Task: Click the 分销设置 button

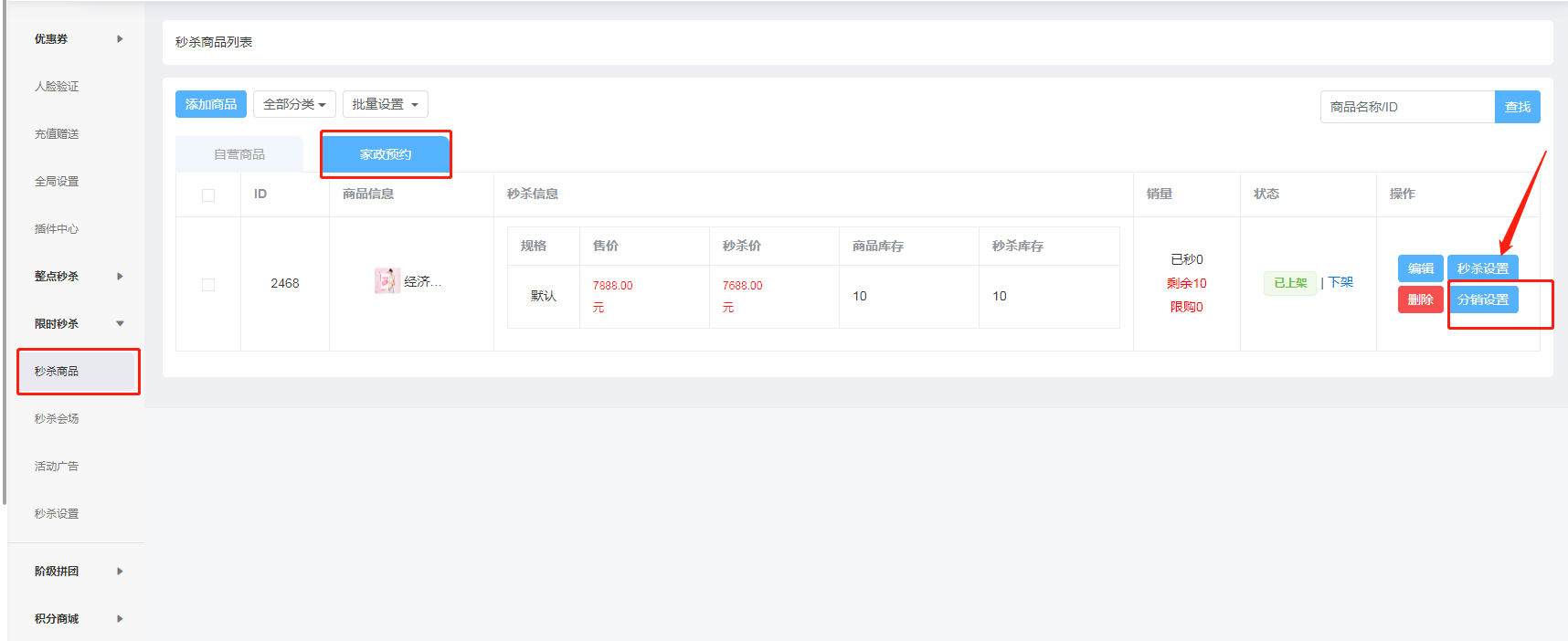Action: click(1483, 299)
